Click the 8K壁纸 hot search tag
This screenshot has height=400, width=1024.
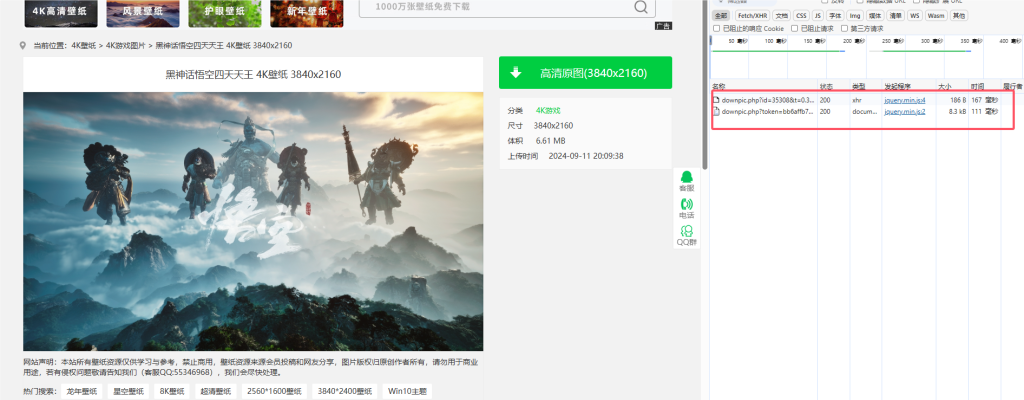tap(170, 392)
